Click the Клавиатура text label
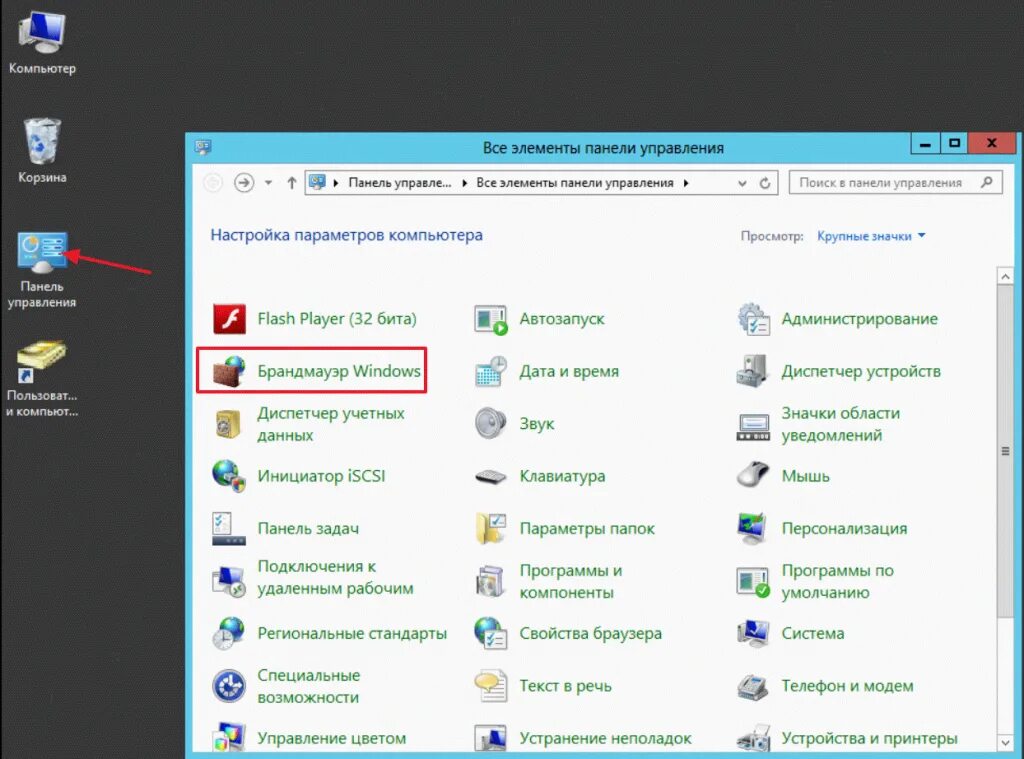The image size is (1024, 759). coord(562,476)
